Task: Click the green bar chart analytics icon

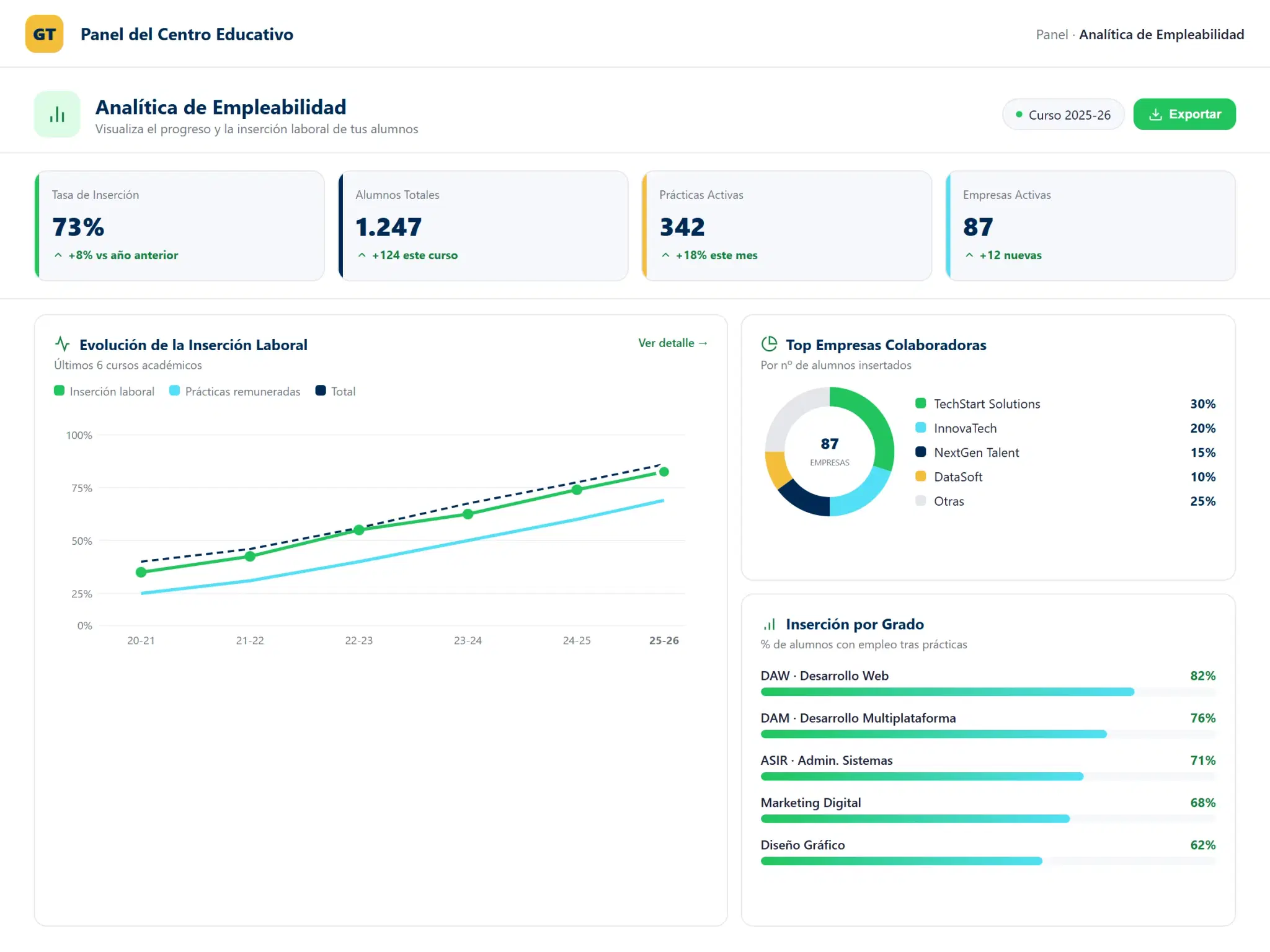Action: pyautogui.click(x=57, y=114)
